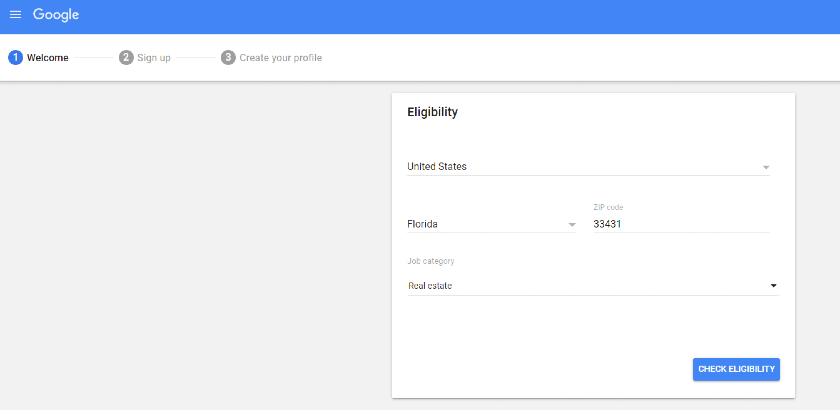Click the Eligibility card heading
Viewport: 840px width, 410px height.
point(432,113)
